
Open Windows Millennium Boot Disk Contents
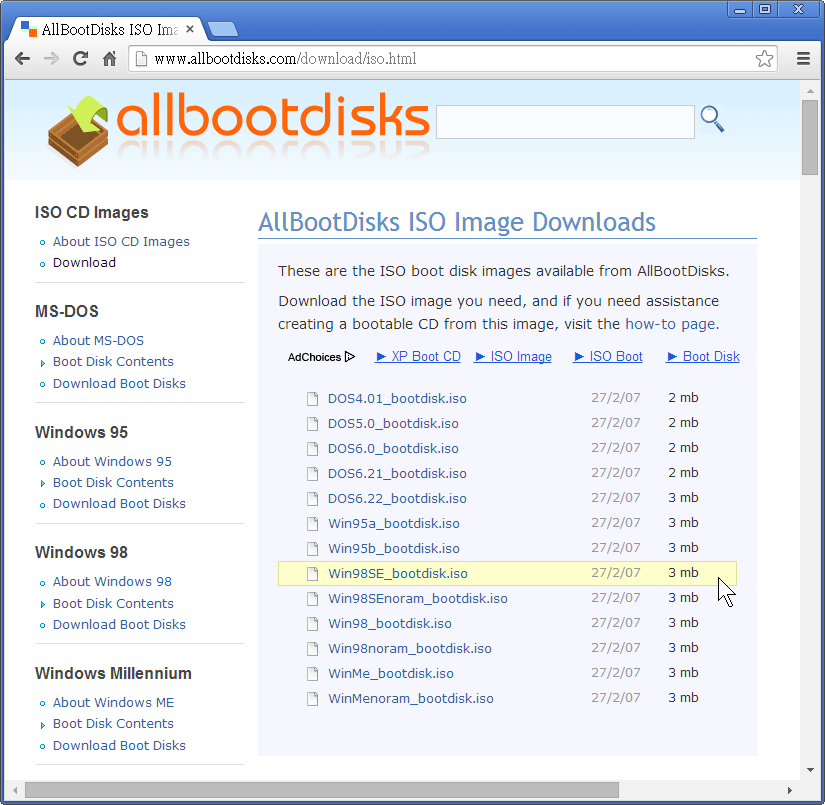click(x=113, y=723)
